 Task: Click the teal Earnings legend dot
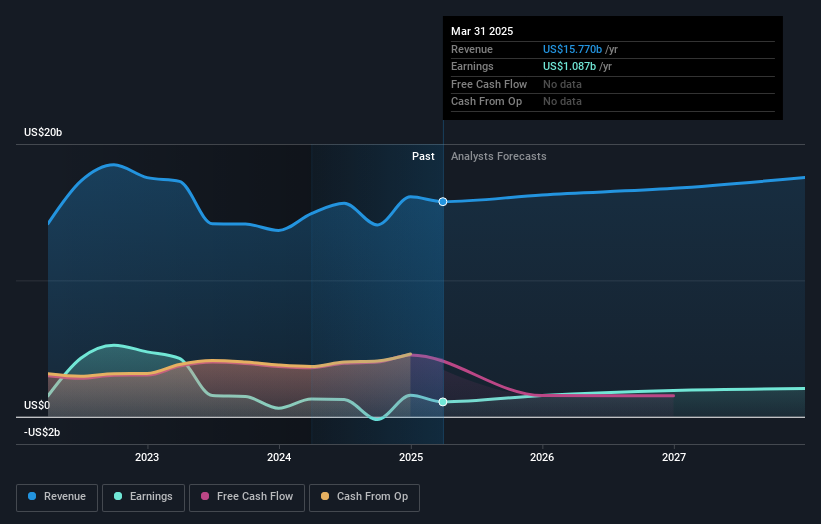(118, 496)
